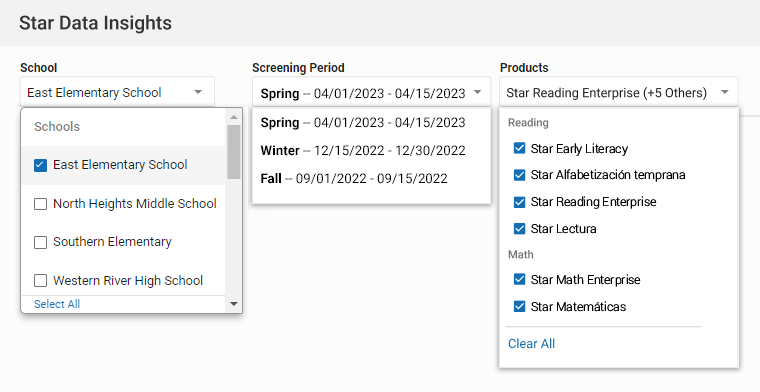Click the Select All schools link
Image resolution: width=760 pixels, height=392 pixels.
(x=57, y=304)
